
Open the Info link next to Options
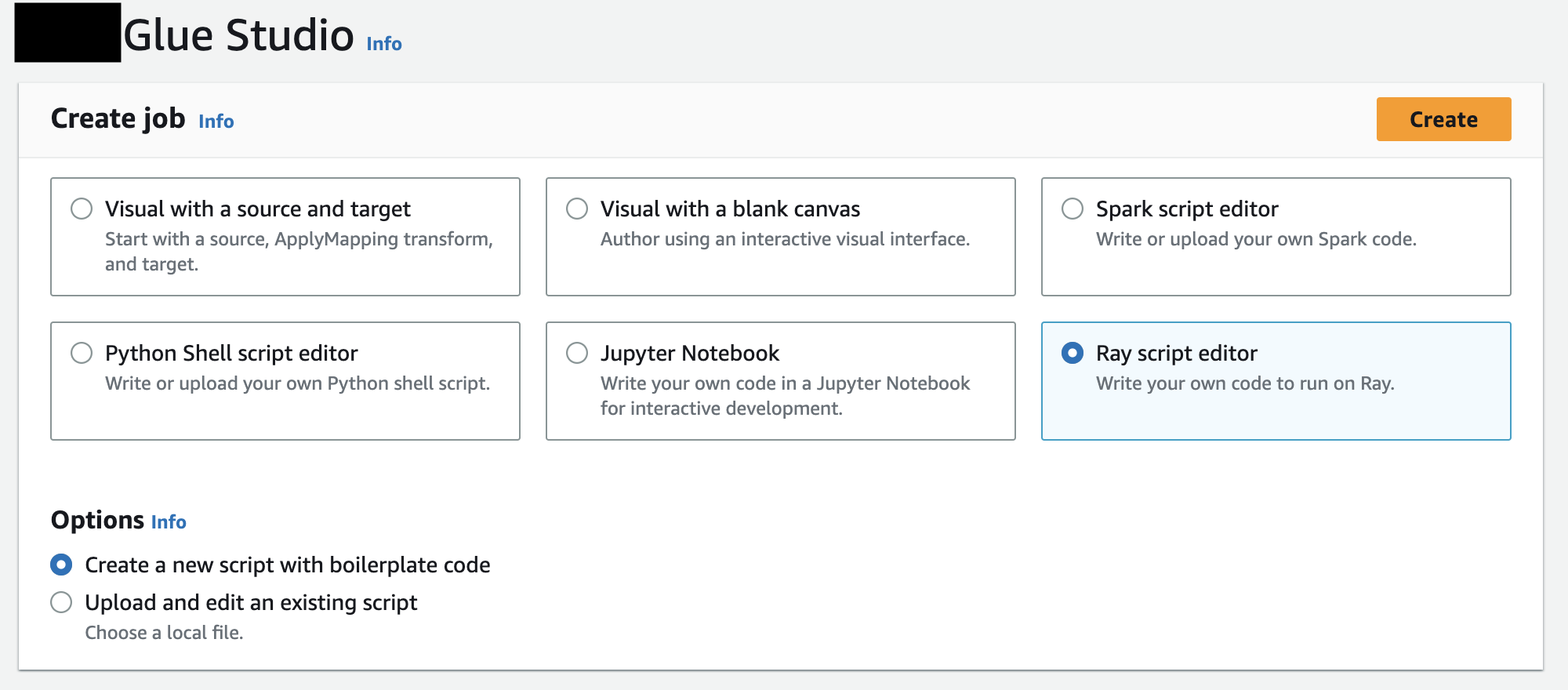pyautogui.click(x=169, y=522)
